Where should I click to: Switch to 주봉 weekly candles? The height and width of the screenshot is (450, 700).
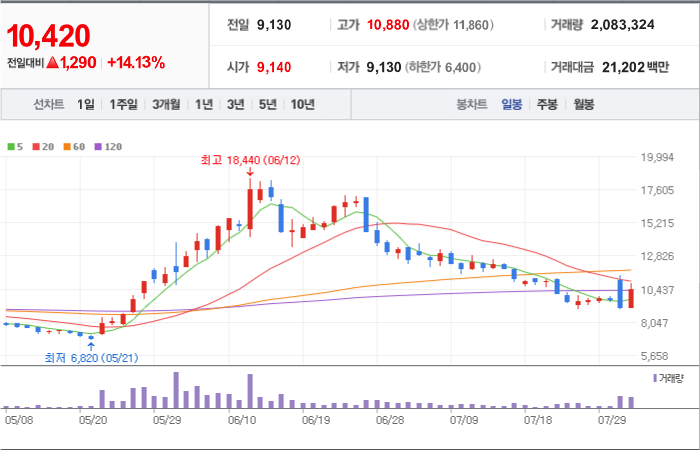[x=547, y=105]
